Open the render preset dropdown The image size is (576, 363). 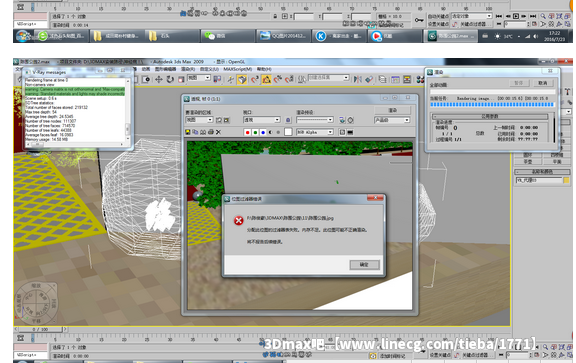pyautogui.click(x=315, y=120)
